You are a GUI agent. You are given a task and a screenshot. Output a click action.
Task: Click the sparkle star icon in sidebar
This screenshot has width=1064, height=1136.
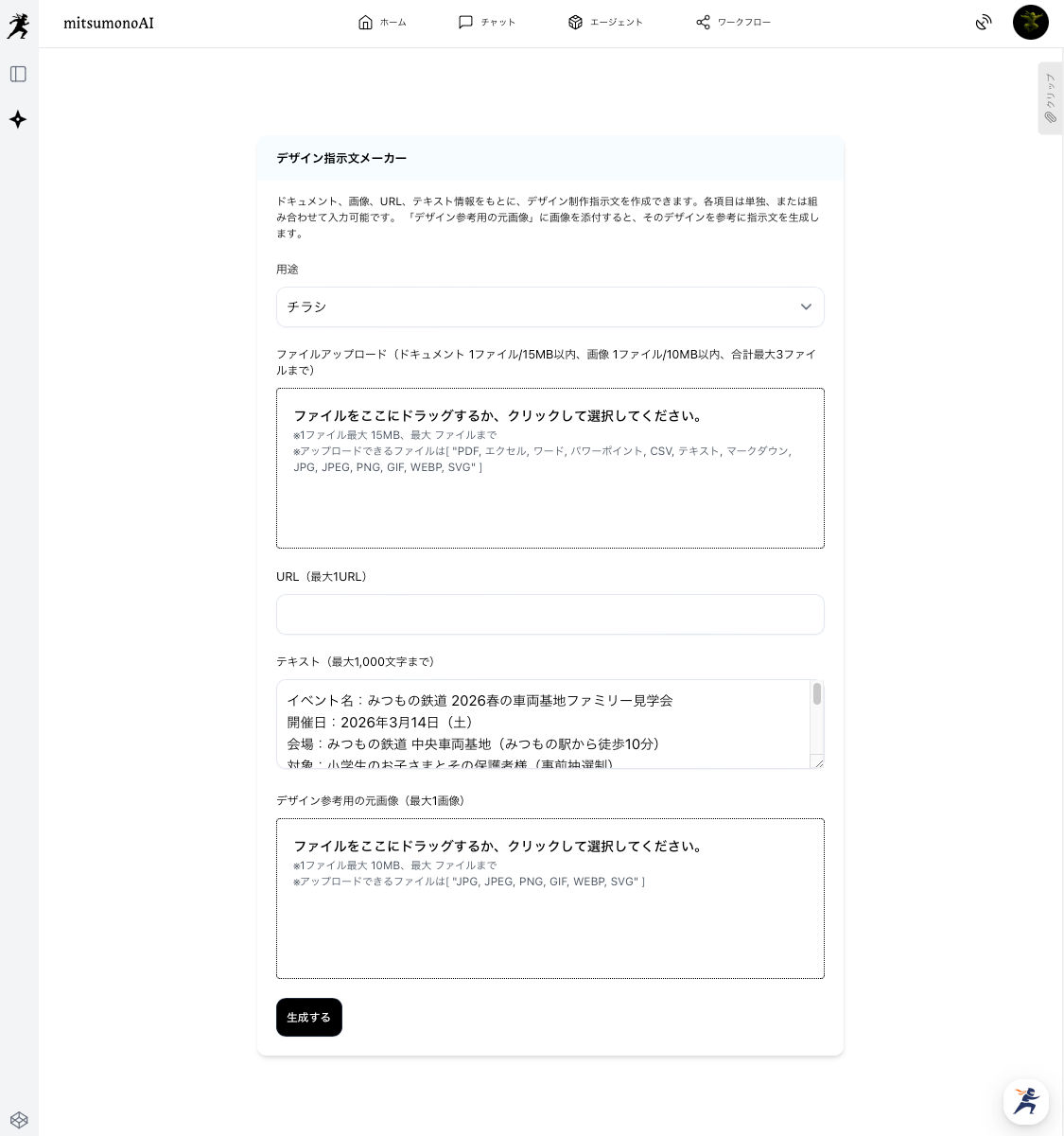click(x=18, y=119)
